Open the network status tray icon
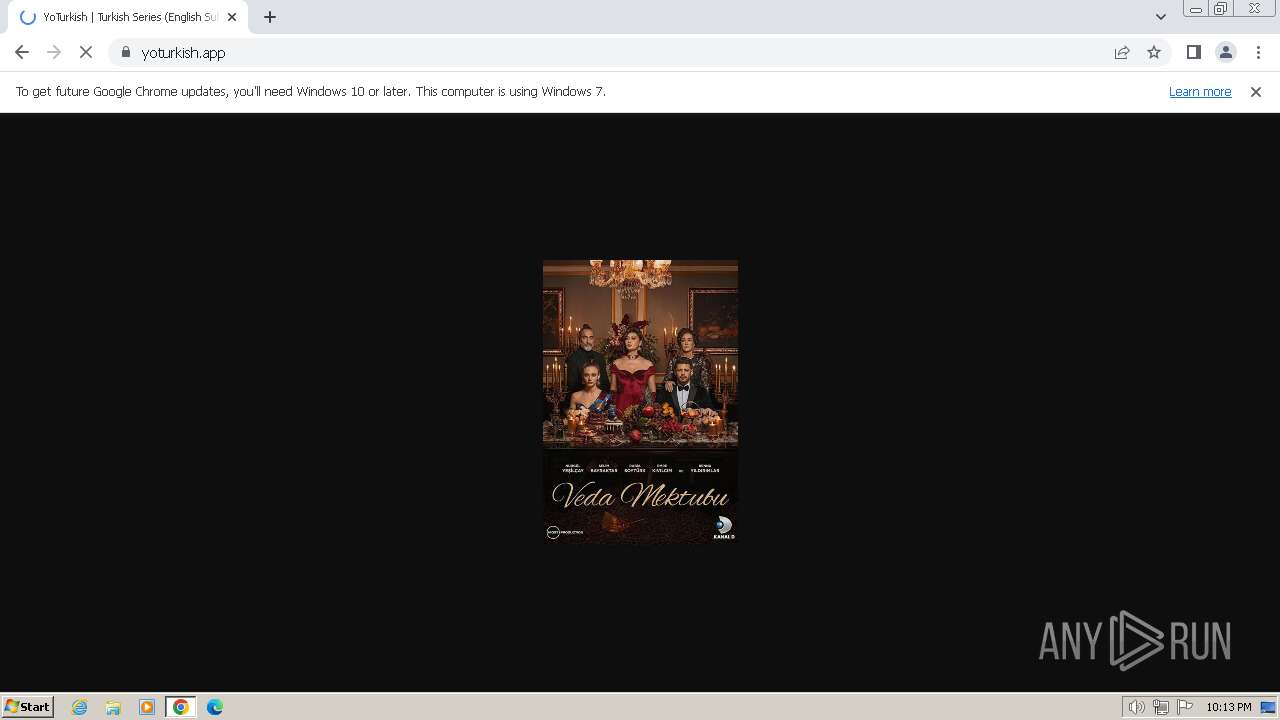The image size is (1280, 720). click(x=1161, y=707)
